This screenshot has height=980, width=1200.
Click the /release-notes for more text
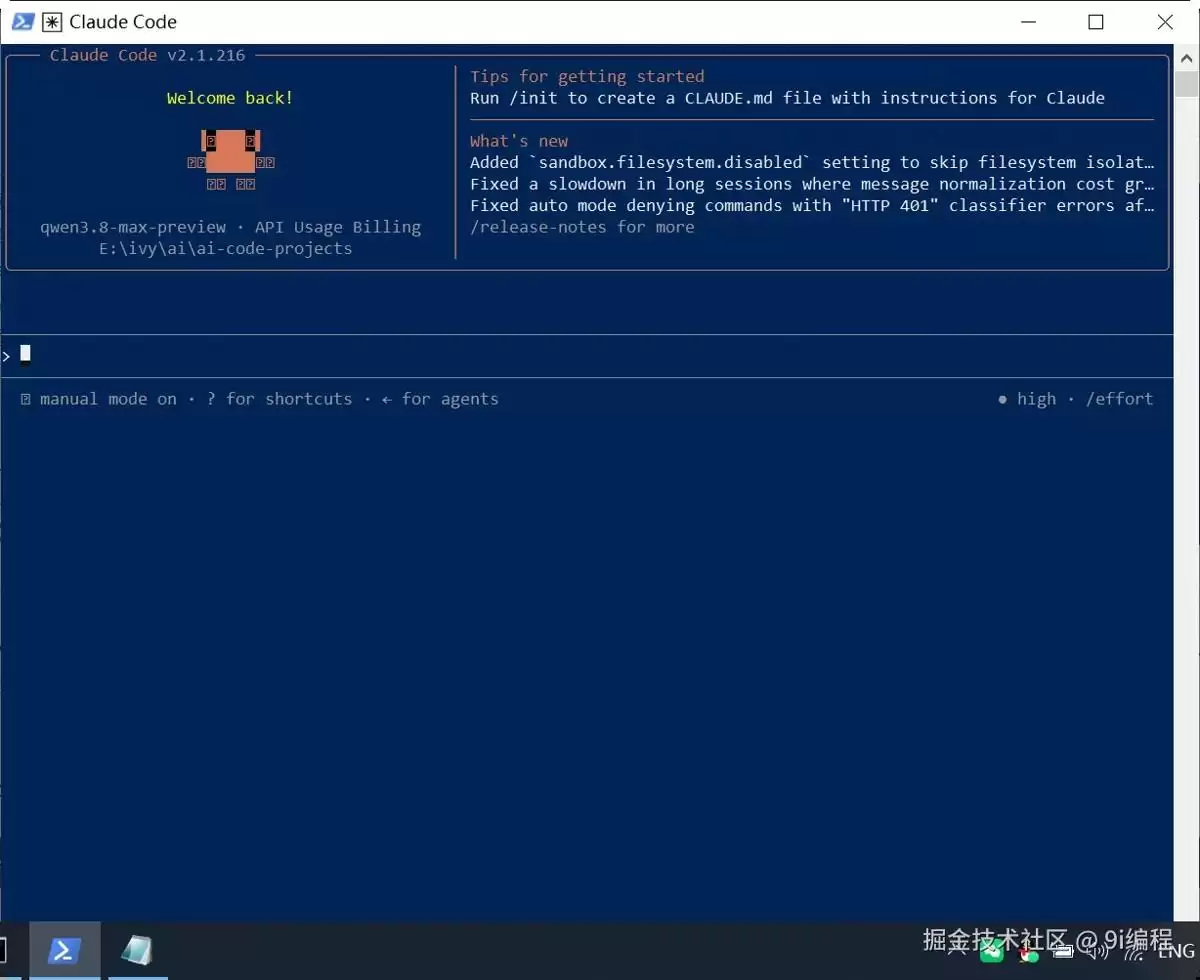[582, 227]
